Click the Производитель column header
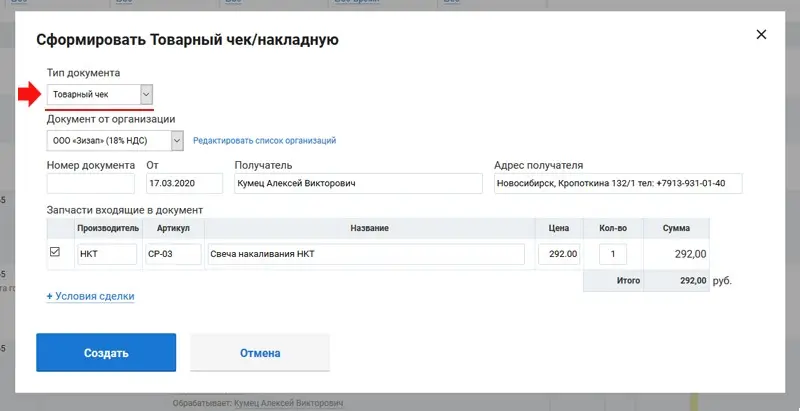800x411 pixels. click(x=108, y=228)
